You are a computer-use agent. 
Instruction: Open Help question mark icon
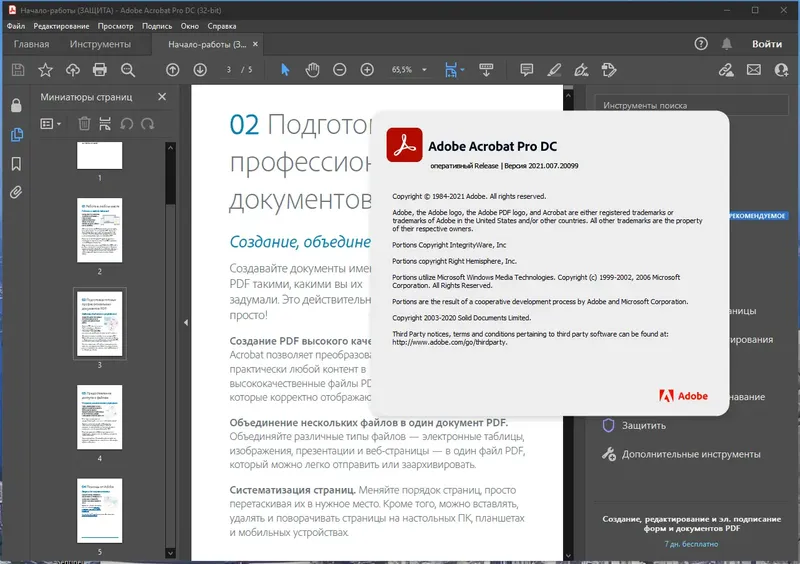coord(701,44)
